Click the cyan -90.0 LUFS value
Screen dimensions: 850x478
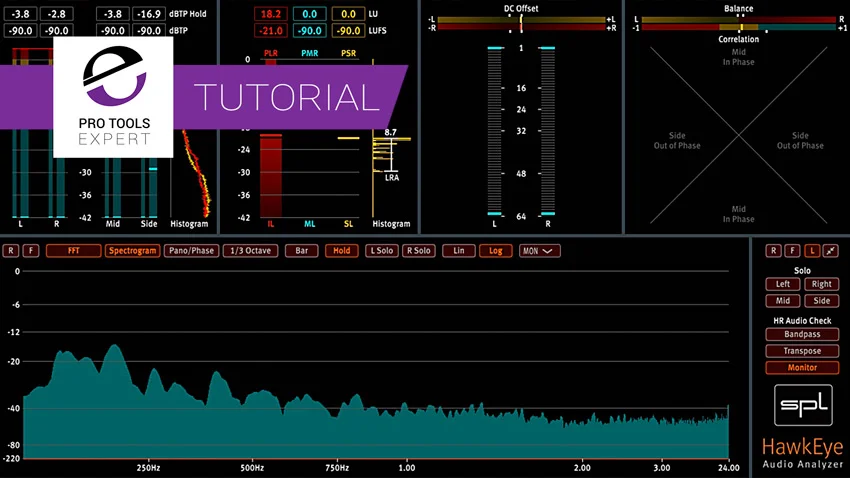pos(310,31)
